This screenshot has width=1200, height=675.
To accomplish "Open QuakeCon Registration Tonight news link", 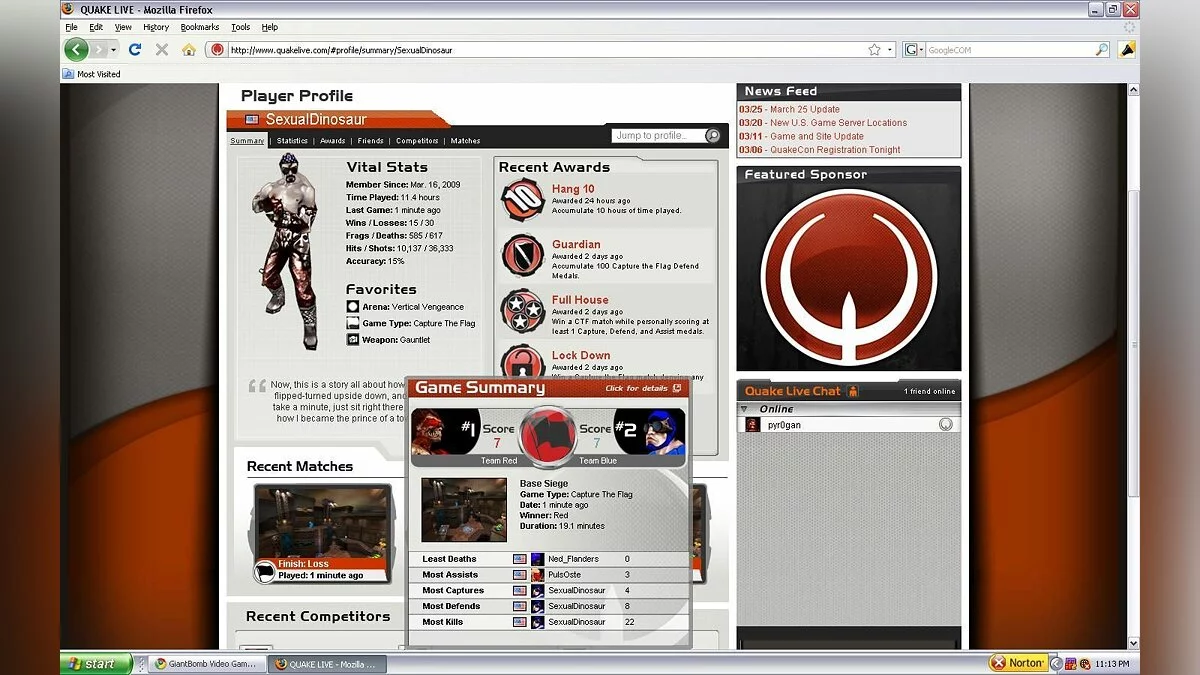I will pyautogui.click(x=835, y=150).
